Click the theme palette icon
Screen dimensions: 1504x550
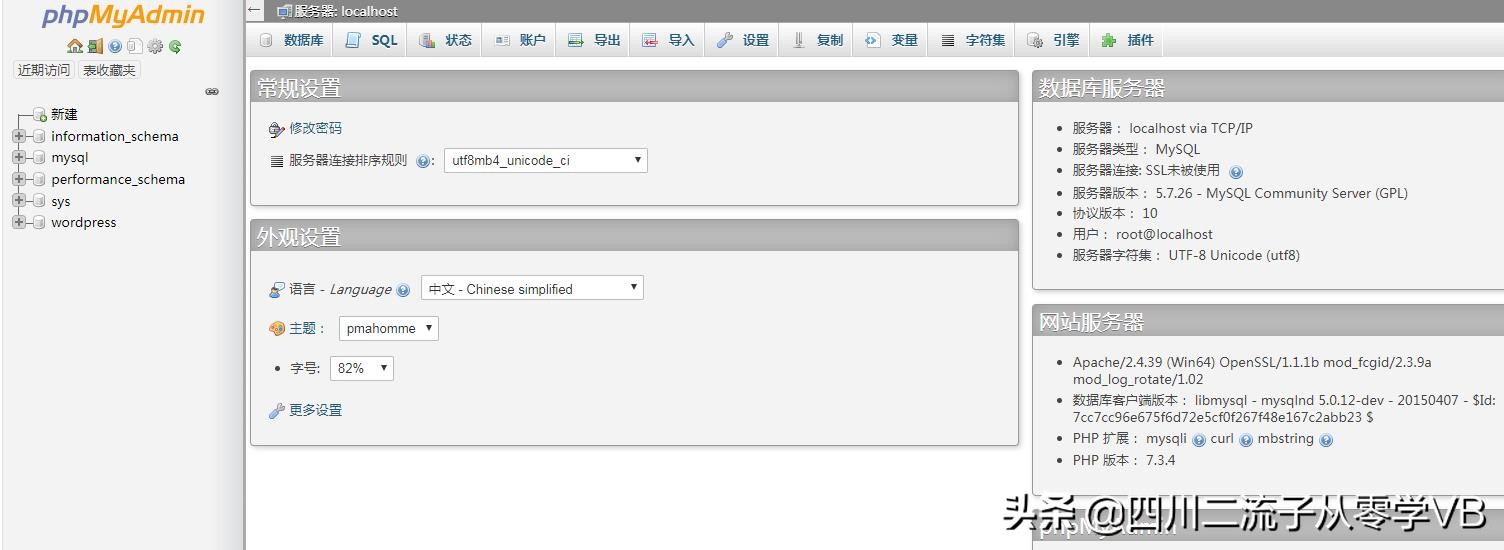coord(277,329)
